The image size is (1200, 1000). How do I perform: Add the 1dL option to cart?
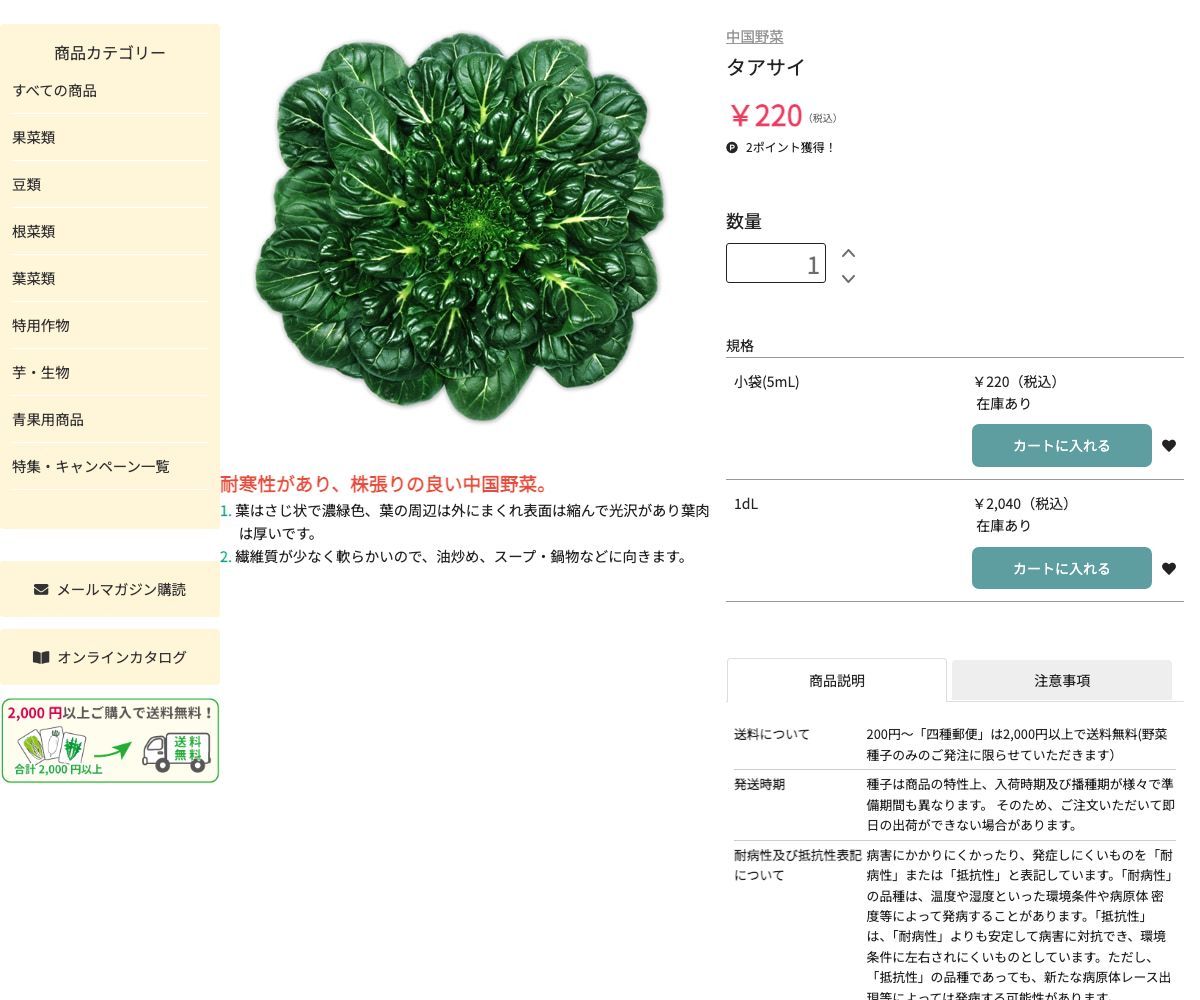1062,568
